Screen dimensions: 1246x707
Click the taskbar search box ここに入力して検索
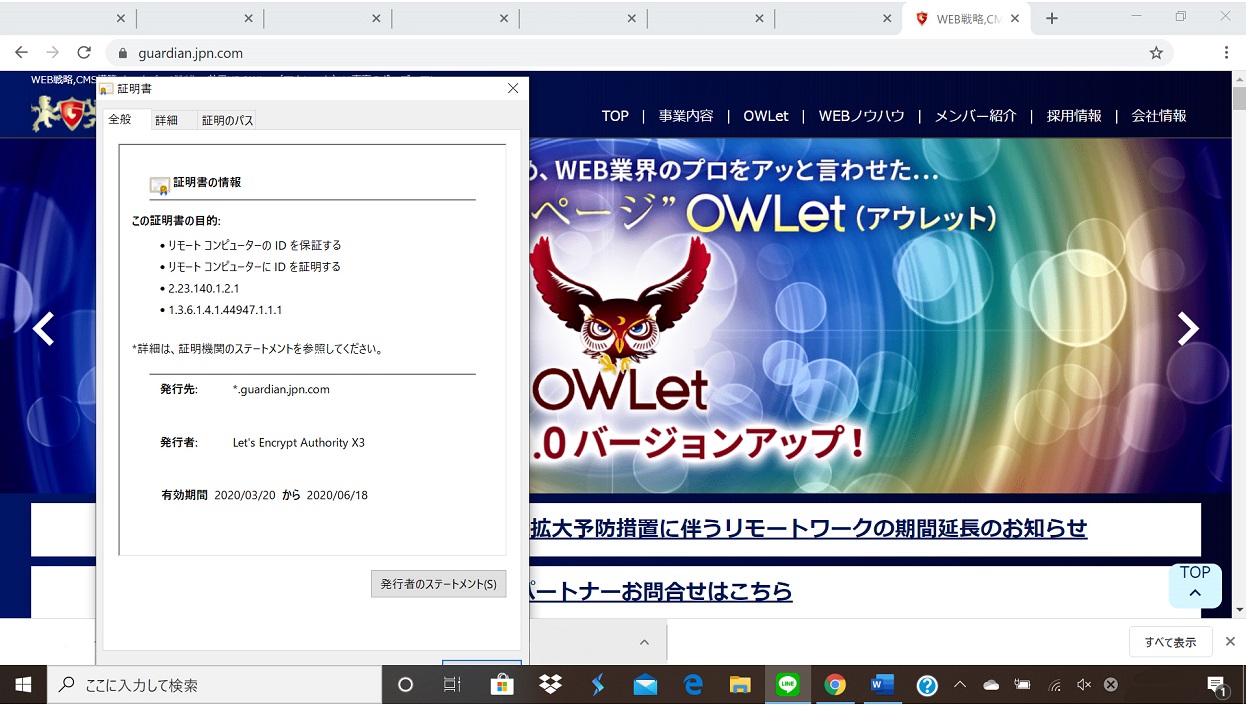pyautogui.click(x=215, y=685)
